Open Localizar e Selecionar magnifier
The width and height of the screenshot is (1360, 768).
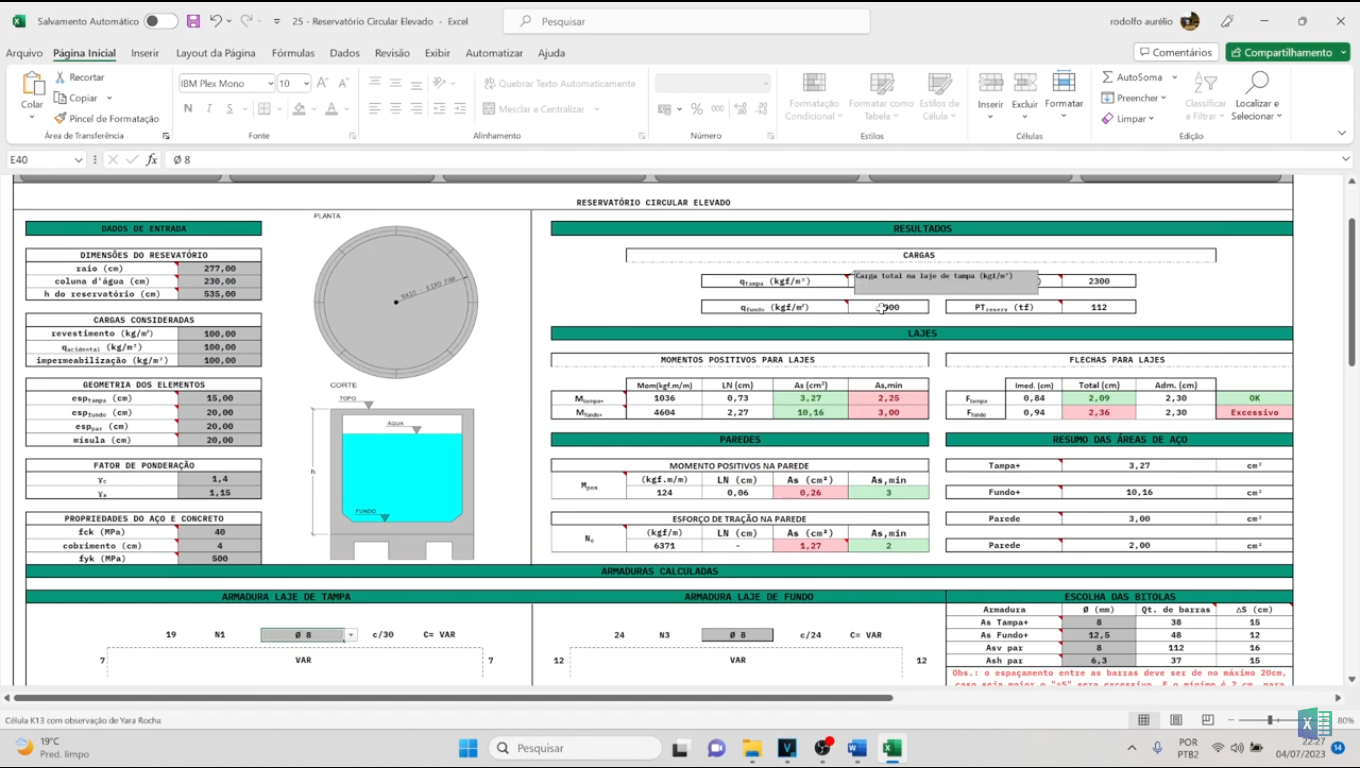click(1257, 84)
